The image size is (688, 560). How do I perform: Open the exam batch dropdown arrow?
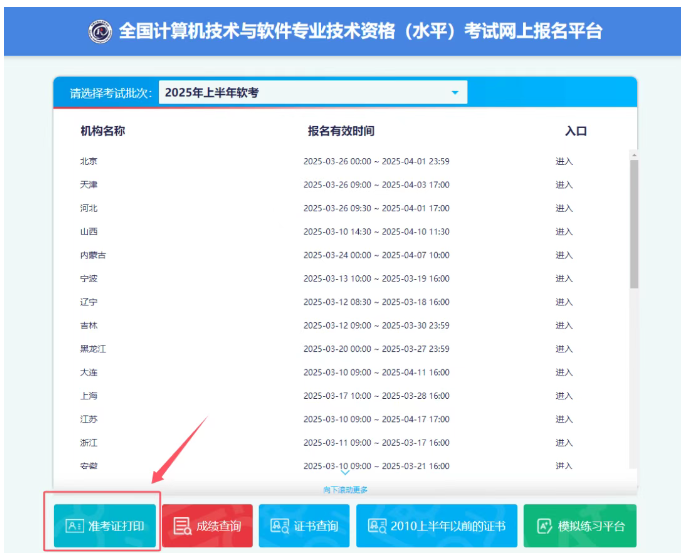click(455, 93)
